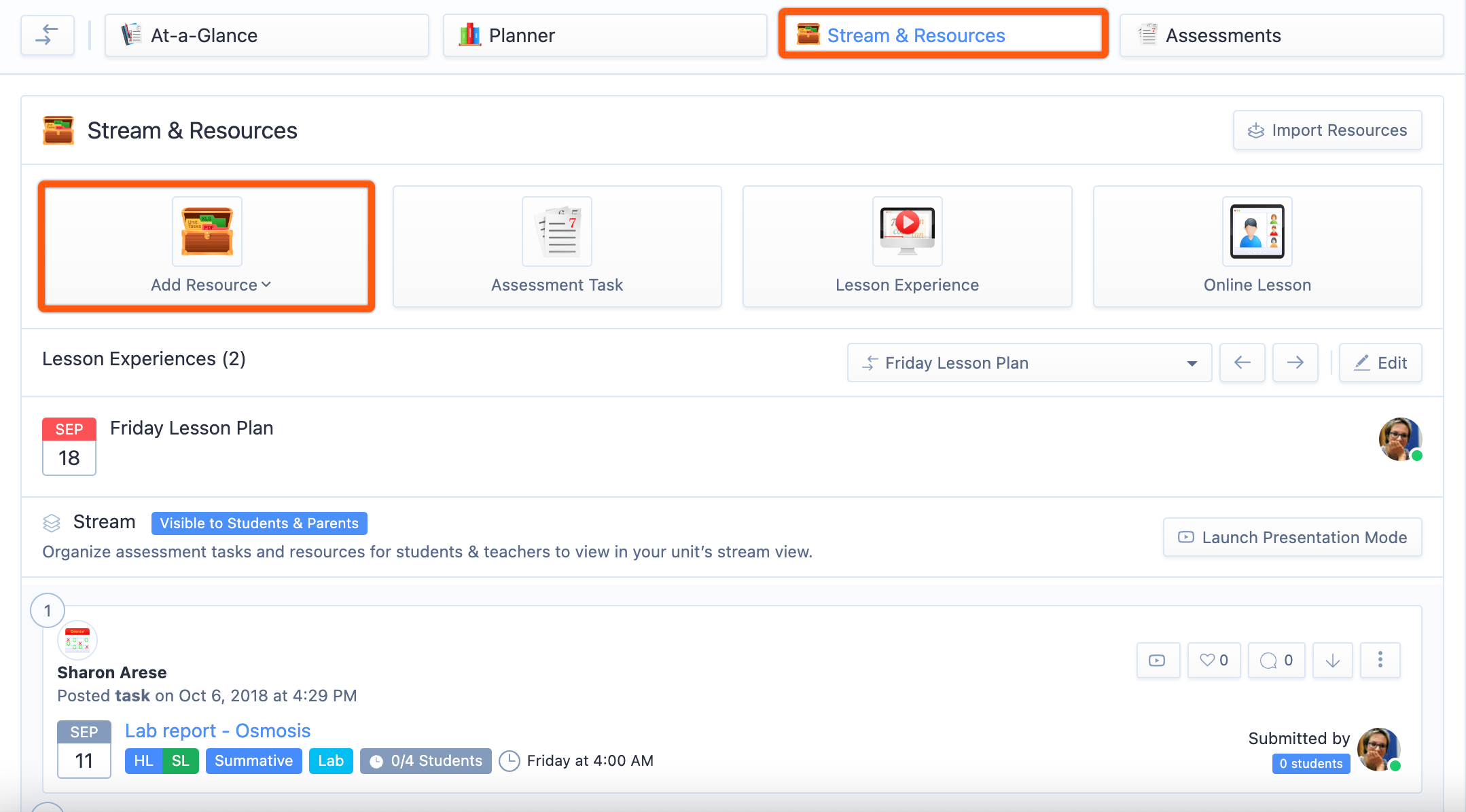Move the post down with arrow icon
Screen dimensions: 1466x812
point(1332,660)
